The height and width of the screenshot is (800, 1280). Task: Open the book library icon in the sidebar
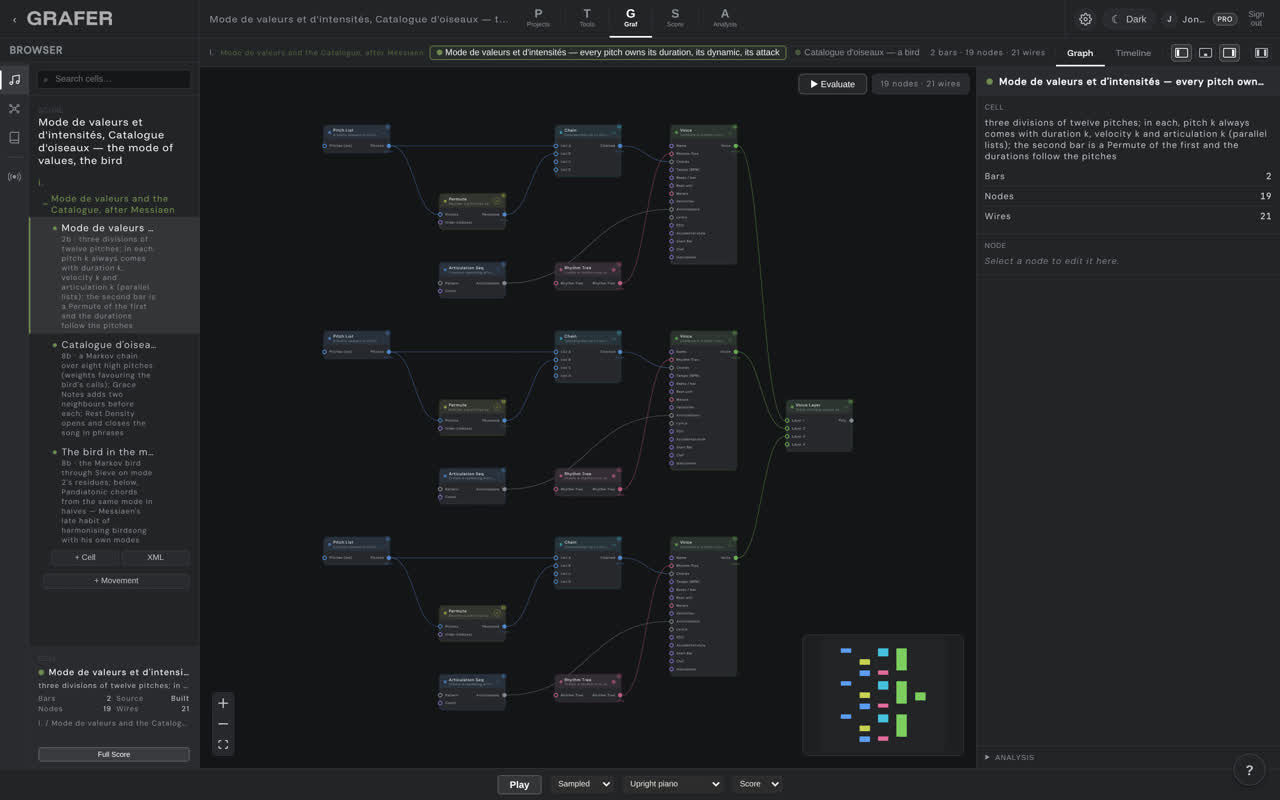tap(14, 138)
